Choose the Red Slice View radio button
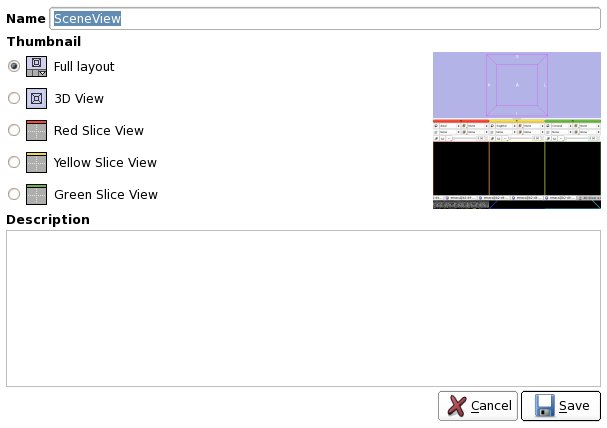The width and height of the screenshot is (607, 428). pos(13,130)
